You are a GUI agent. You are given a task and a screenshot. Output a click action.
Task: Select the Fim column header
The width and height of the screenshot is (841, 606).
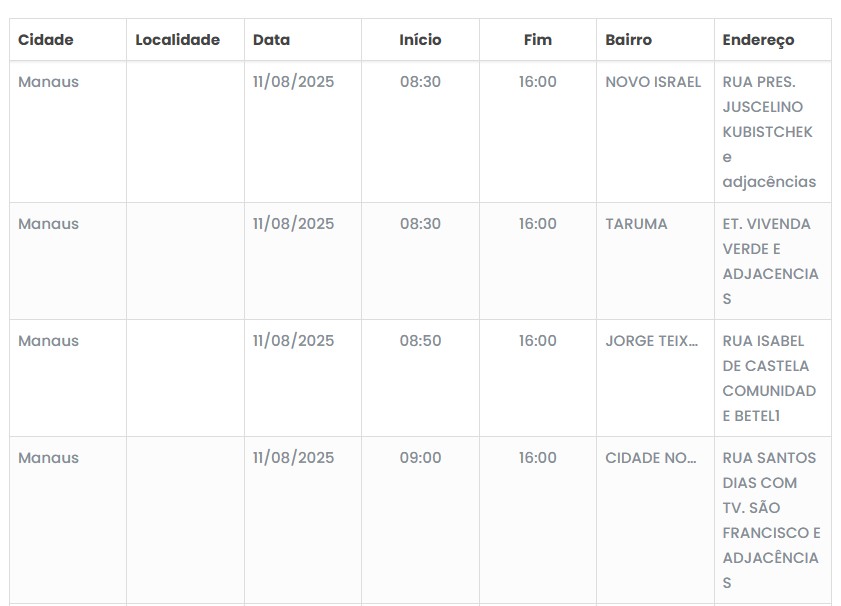point(537,40)
